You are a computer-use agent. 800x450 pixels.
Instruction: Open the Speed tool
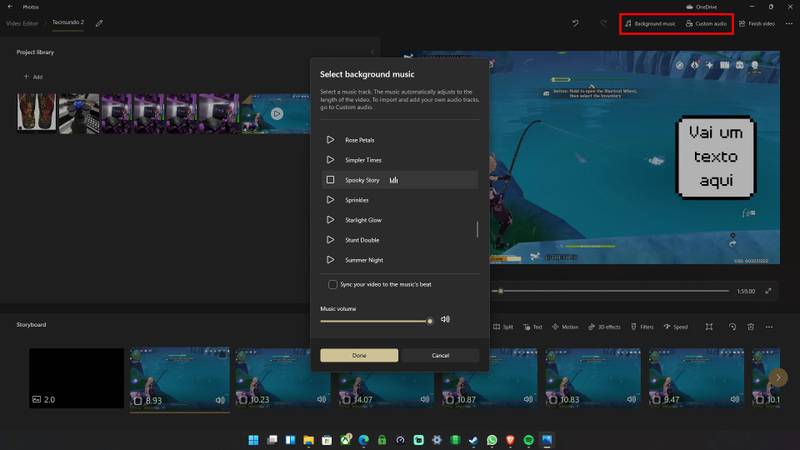point(676,327)
